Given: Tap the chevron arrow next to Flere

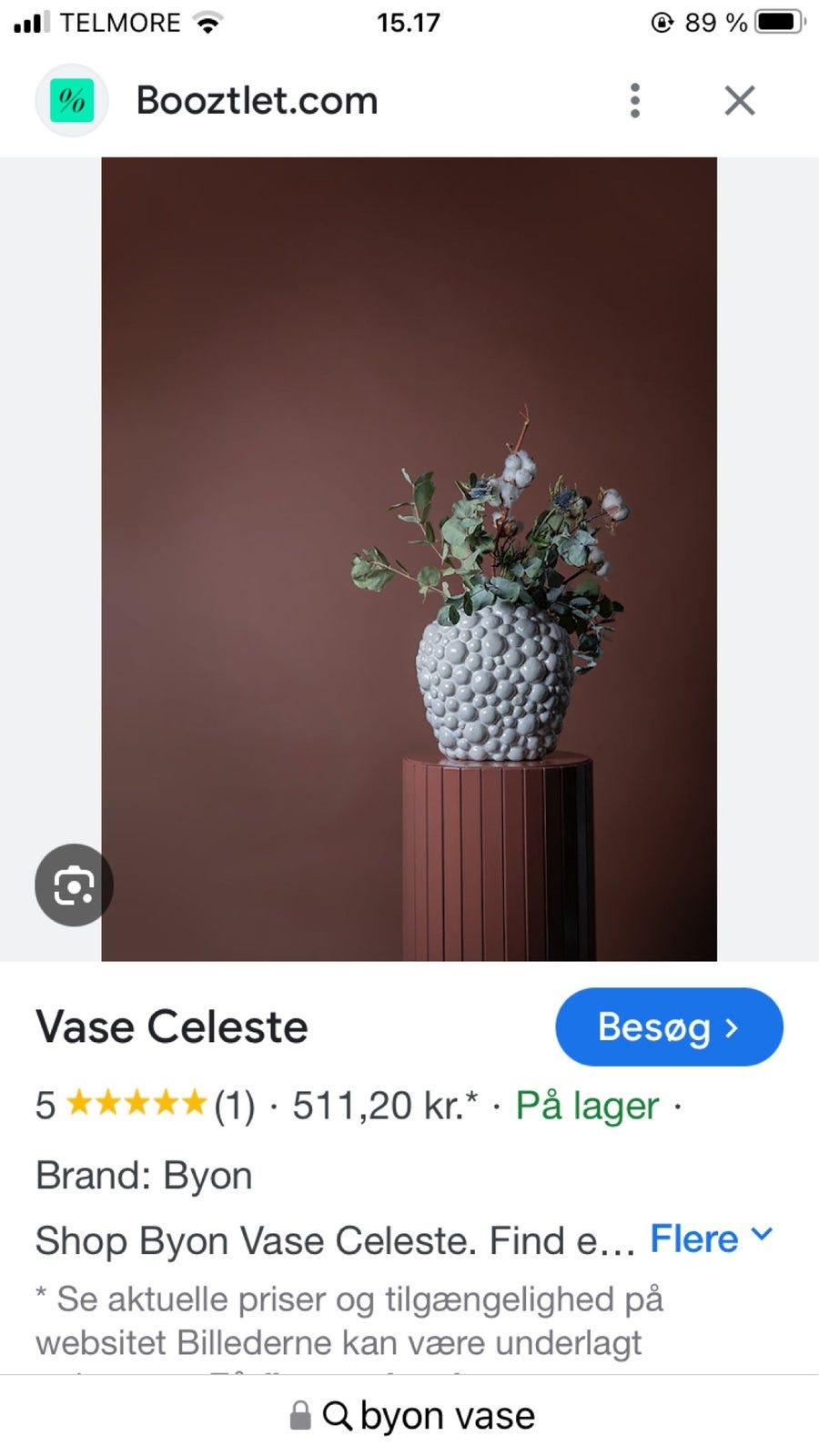Looking at the screenshot, I should [x=762, y=1234].
